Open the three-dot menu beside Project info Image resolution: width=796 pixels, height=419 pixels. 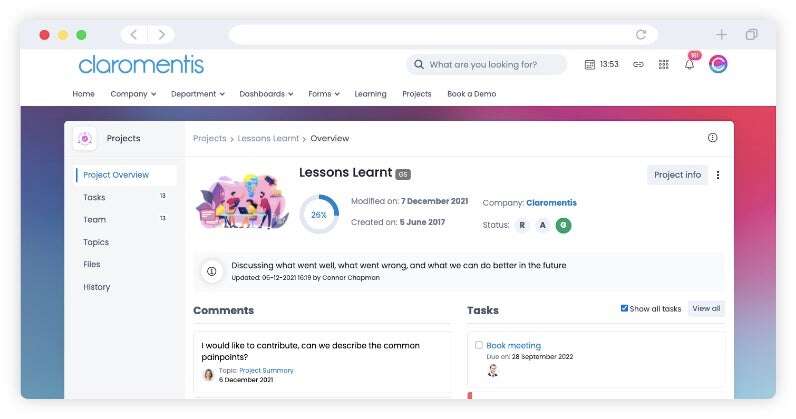[x=718, y=175]
